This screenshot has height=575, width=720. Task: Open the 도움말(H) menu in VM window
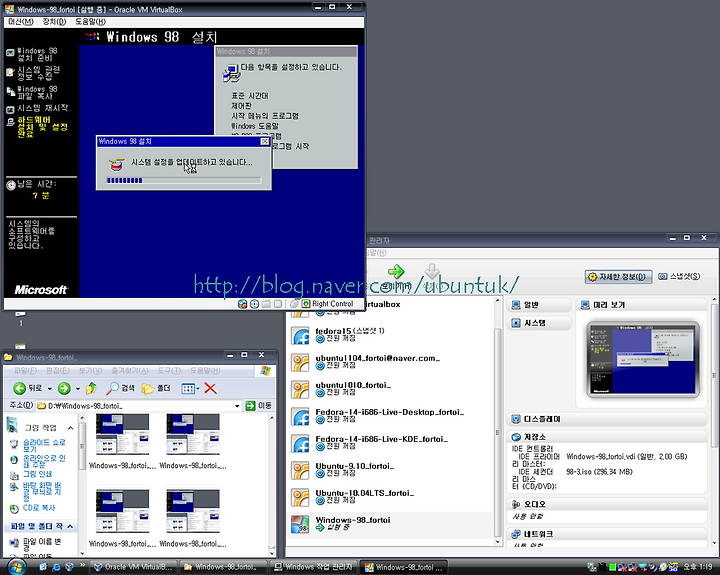tap(90, 22)
